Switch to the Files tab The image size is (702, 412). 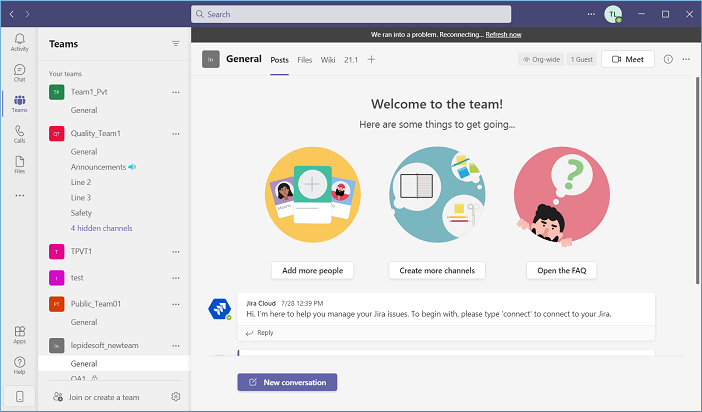pos(304,60)
